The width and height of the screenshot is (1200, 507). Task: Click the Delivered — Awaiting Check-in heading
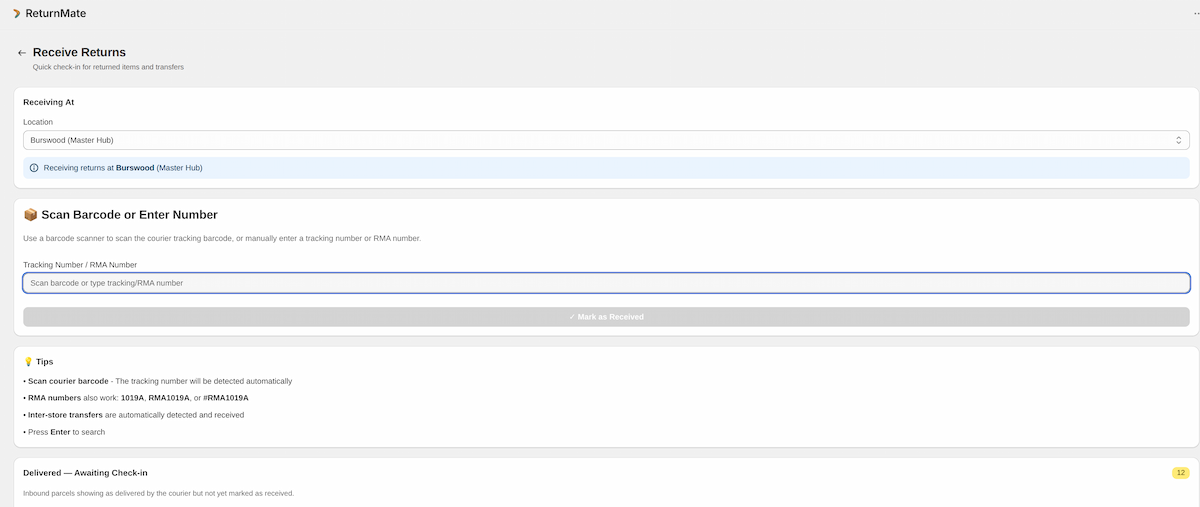point(85,472)
